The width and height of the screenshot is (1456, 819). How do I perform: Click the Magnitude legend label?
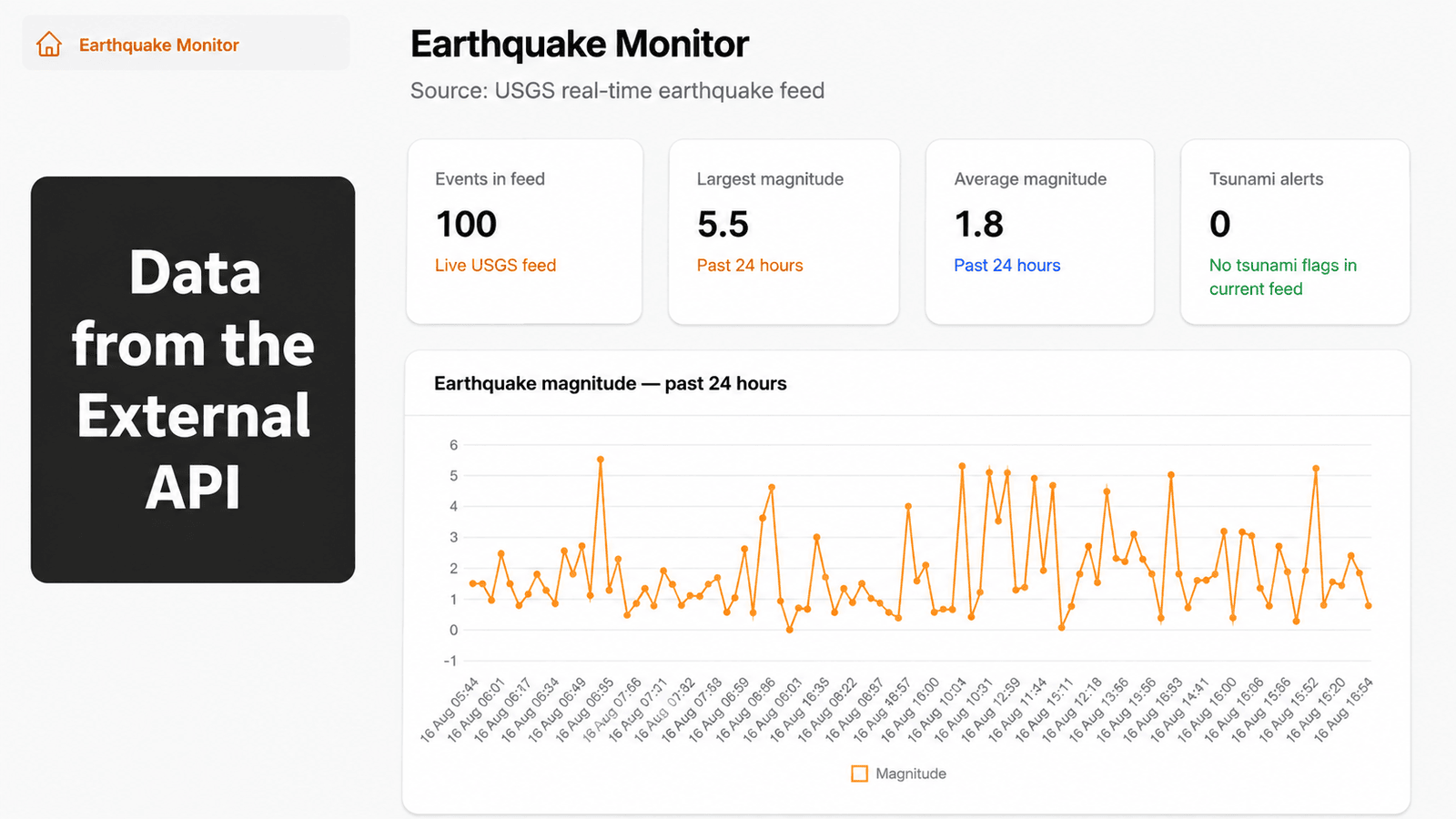pos(911,773)
